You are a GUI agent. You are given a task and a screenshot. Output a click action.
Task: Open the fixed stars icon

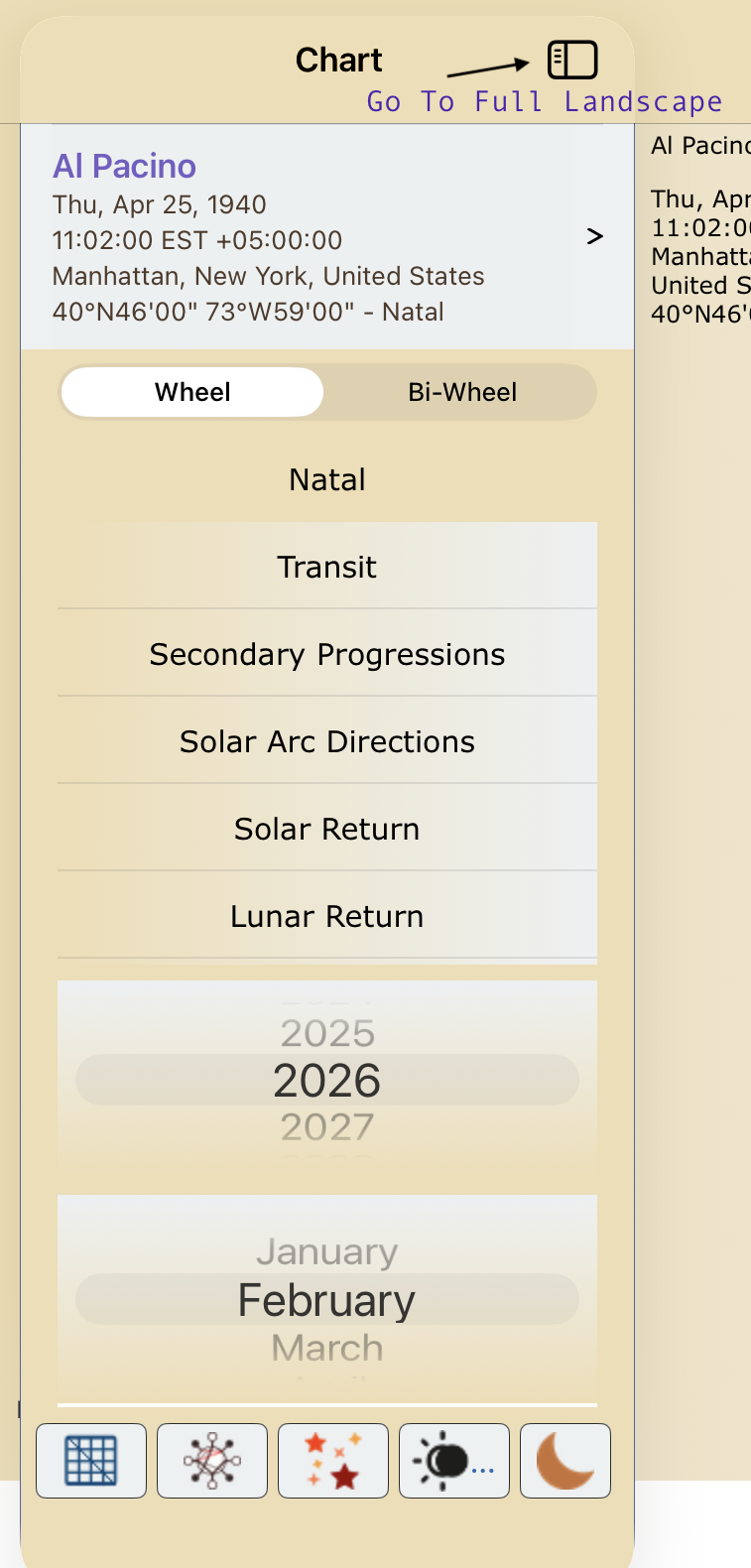tap(333, 1461)
